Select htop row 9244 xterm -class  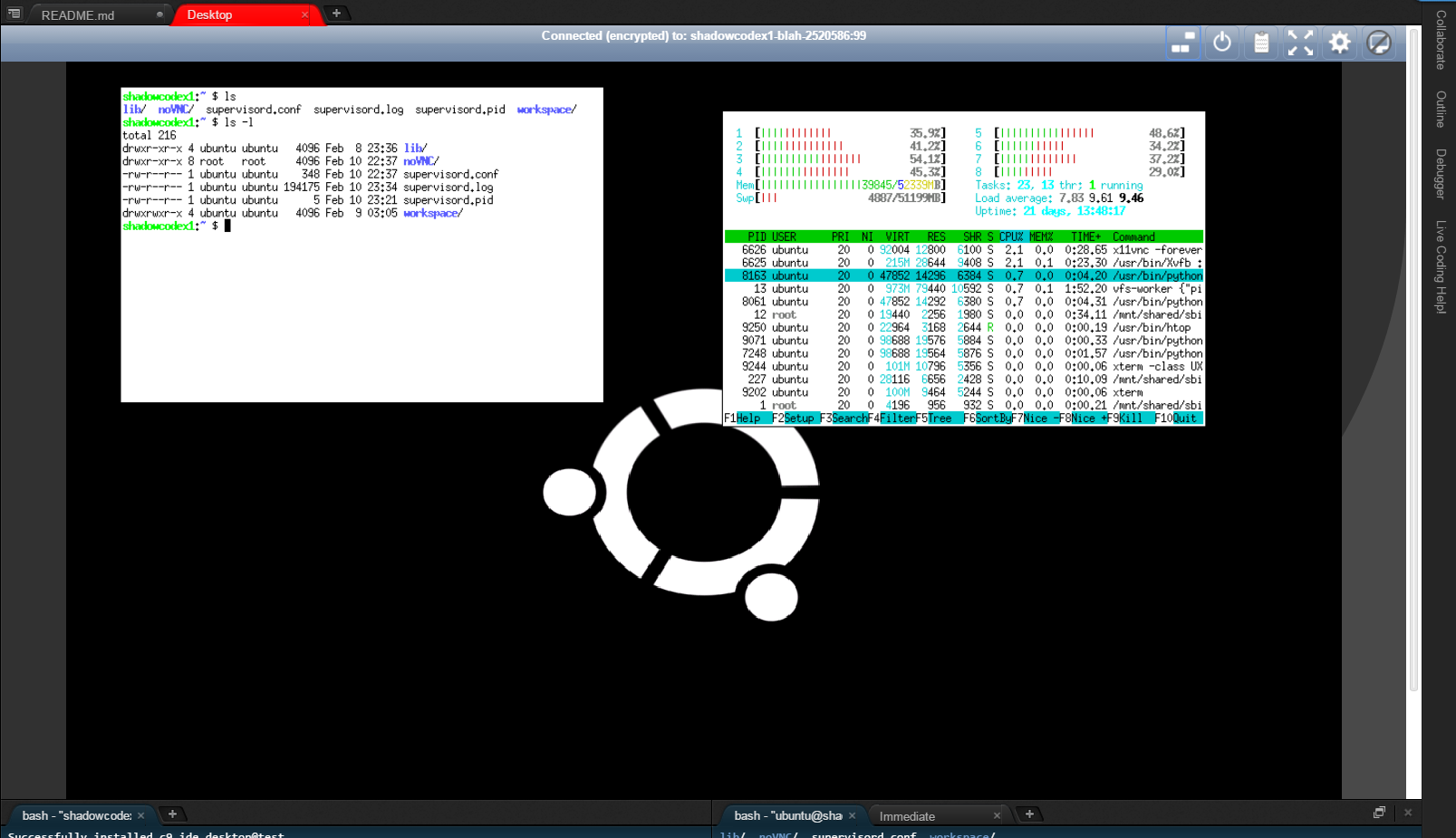tap(964, 367)
